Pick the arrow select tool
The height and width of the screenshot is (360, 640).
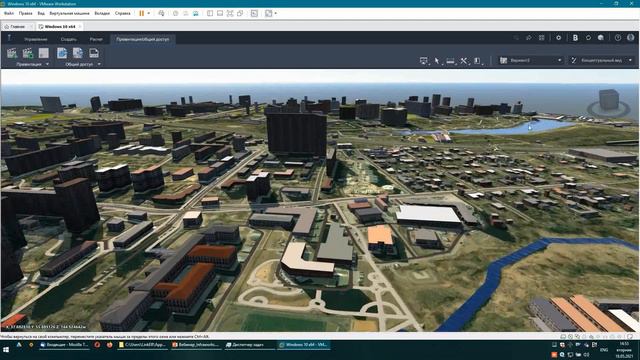(437, 61)
